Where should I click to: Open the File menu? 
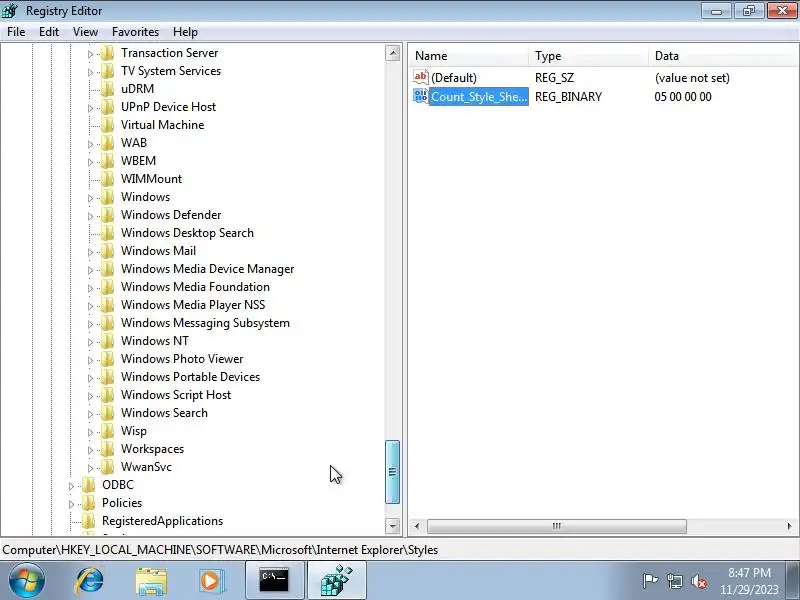coord(16,32)
